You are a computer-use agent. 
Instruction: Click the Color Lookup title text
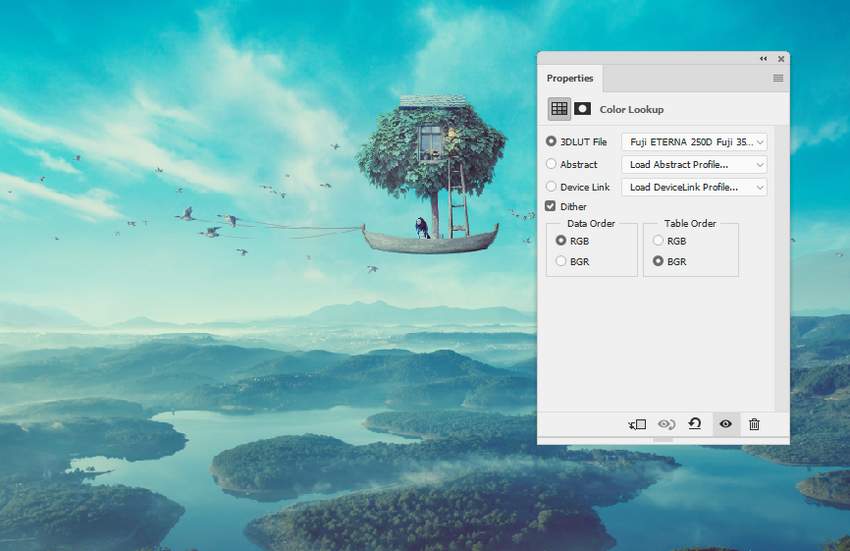tap(632, 110)
